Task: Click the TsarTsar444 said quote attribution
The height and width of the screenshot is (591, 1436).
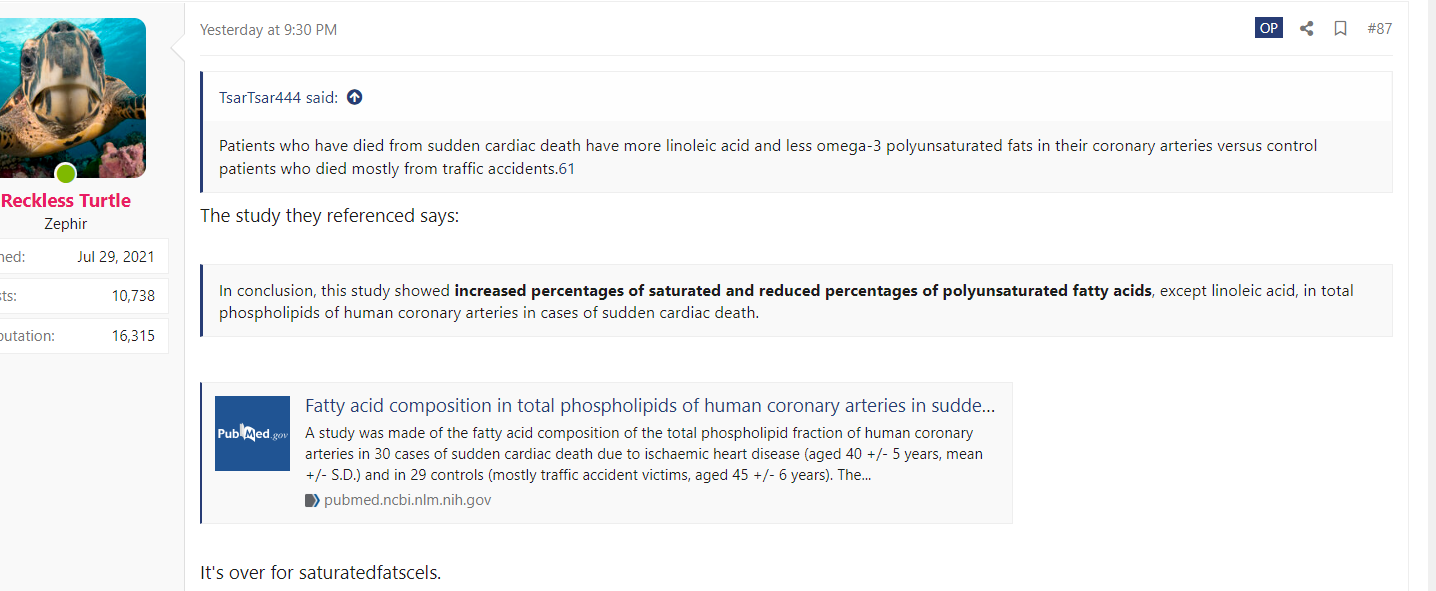Action: click(x=278, y=97)
